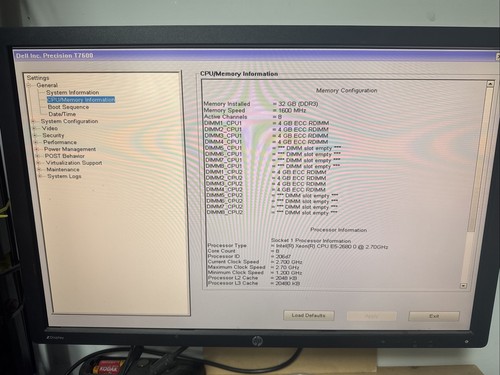This screenshot has height=375, width=500.
Task: Click the Minimum Clock Speed label
Action: pos(235,272)
